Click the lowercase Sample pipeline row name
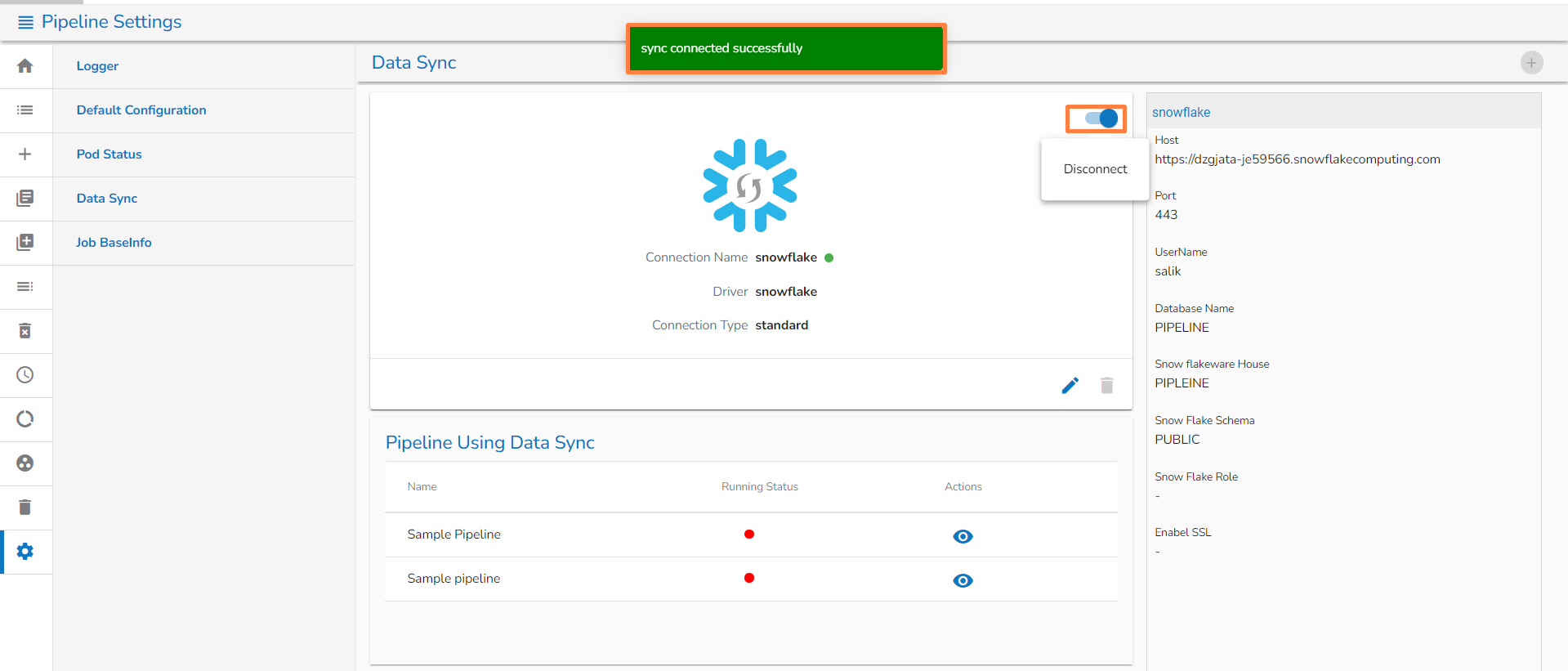This screenshot has height=671, width=1568. 453,579
